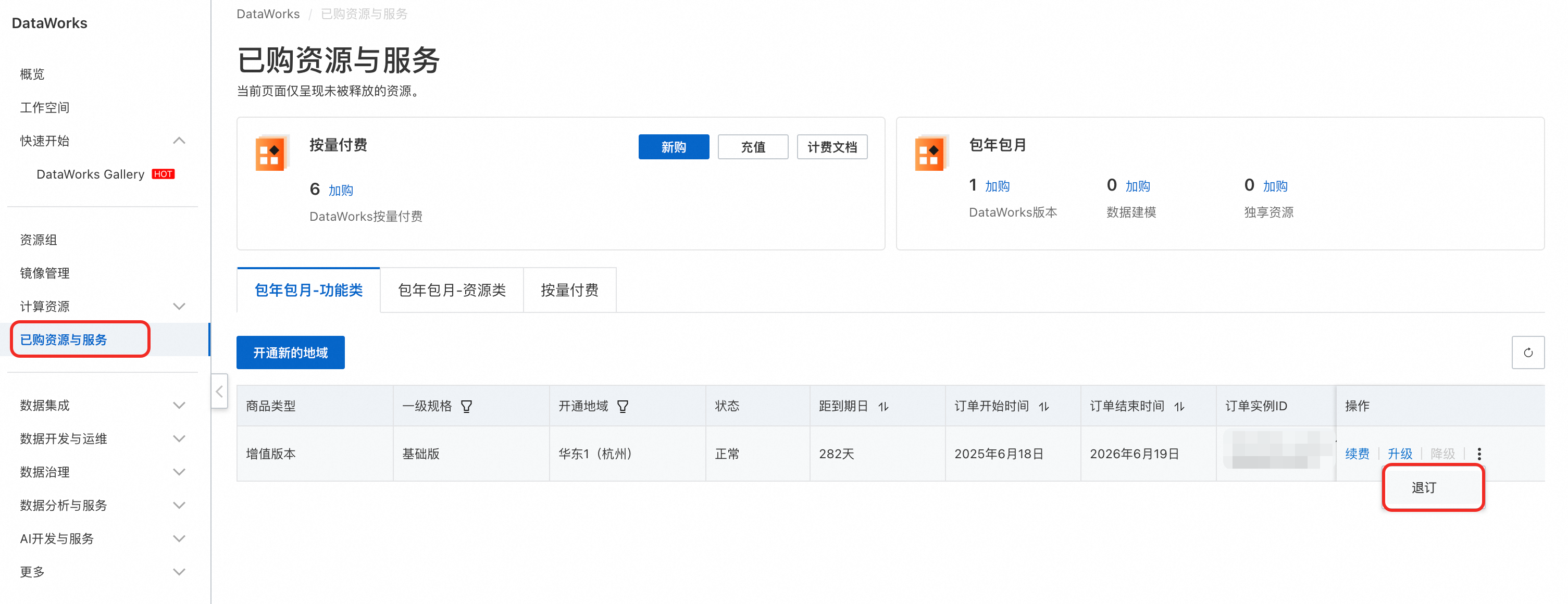The height and width of the screenshot is (604, 1568).
Task: Open 工作空间 in the sidebar
Action: [44, 108]
